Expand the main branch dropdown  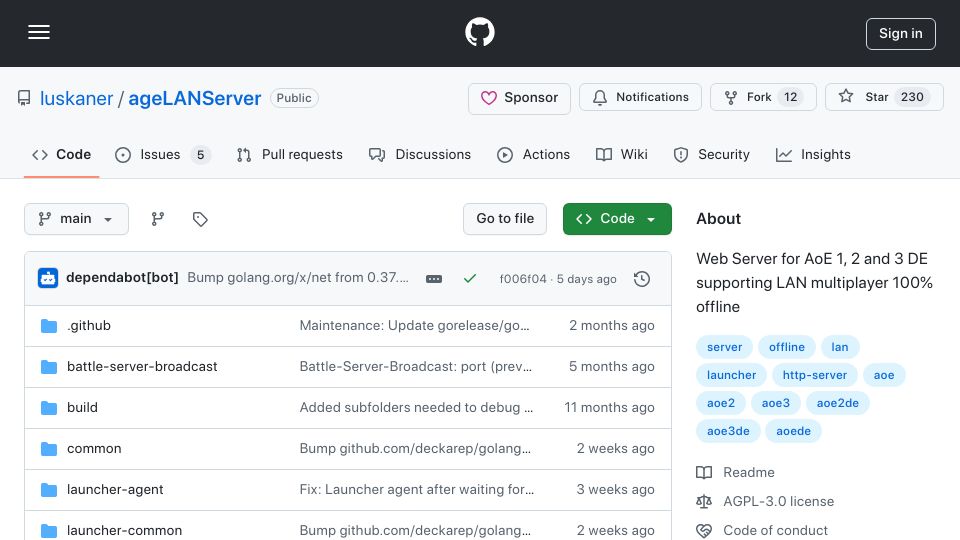pos(76,219)
